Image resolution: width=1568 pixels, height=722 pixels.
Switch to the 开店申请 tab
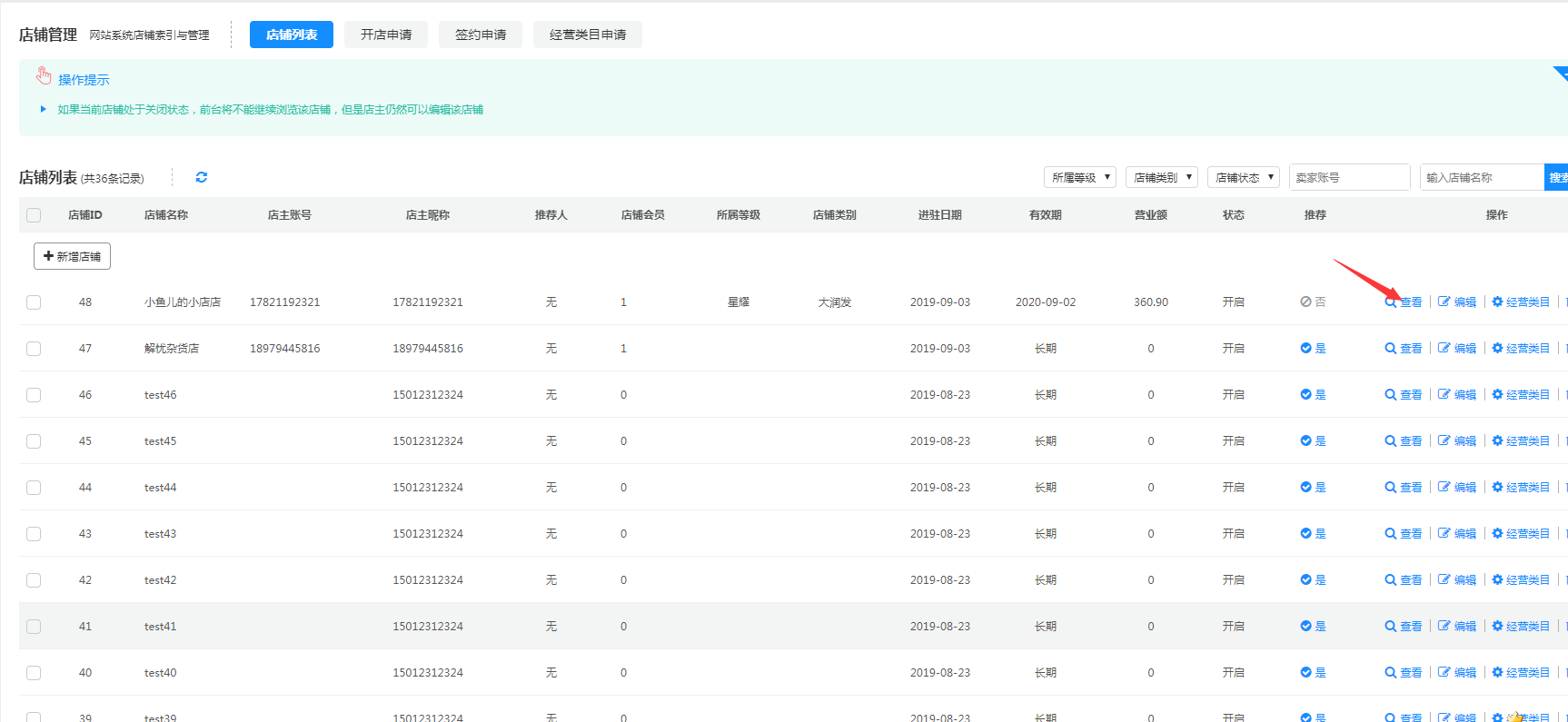[x=386, y=35]
